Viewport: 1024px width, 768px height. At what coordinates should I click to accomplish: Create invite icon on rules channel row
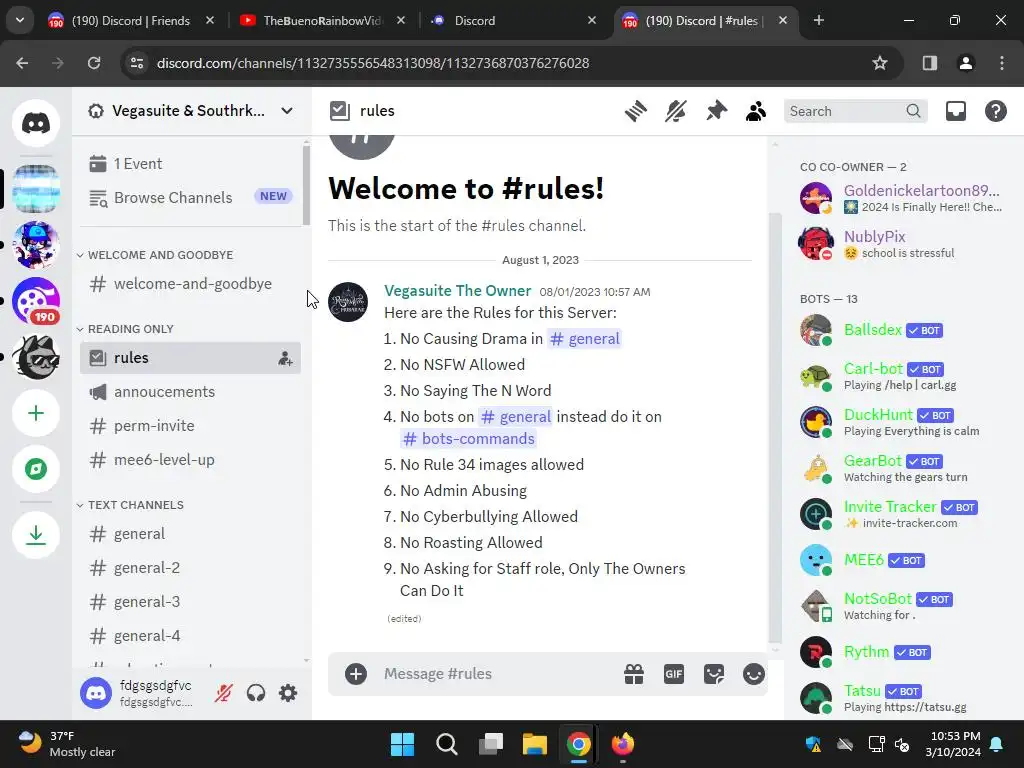point(285,358)
